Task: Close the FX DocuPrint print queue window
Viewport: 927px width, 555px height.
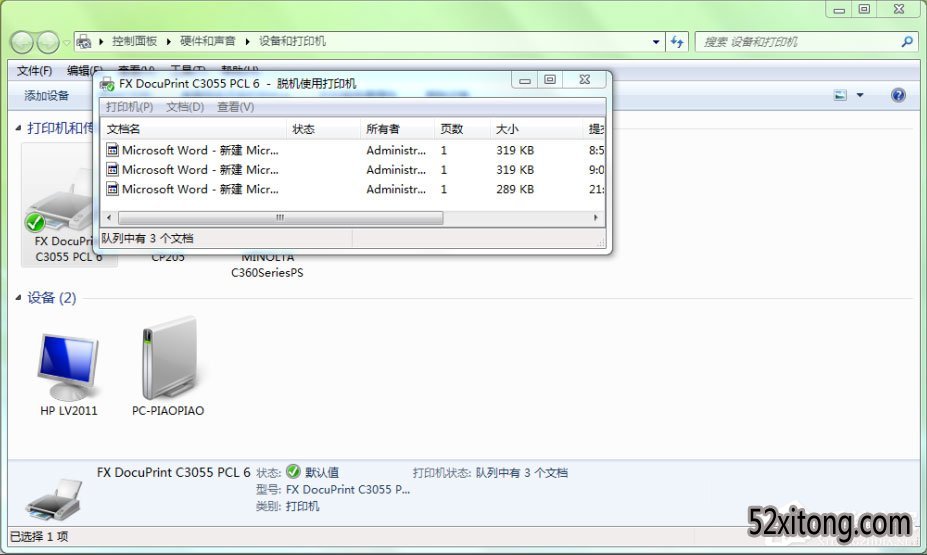Action: pyautogui.click(x=585, y=80)
